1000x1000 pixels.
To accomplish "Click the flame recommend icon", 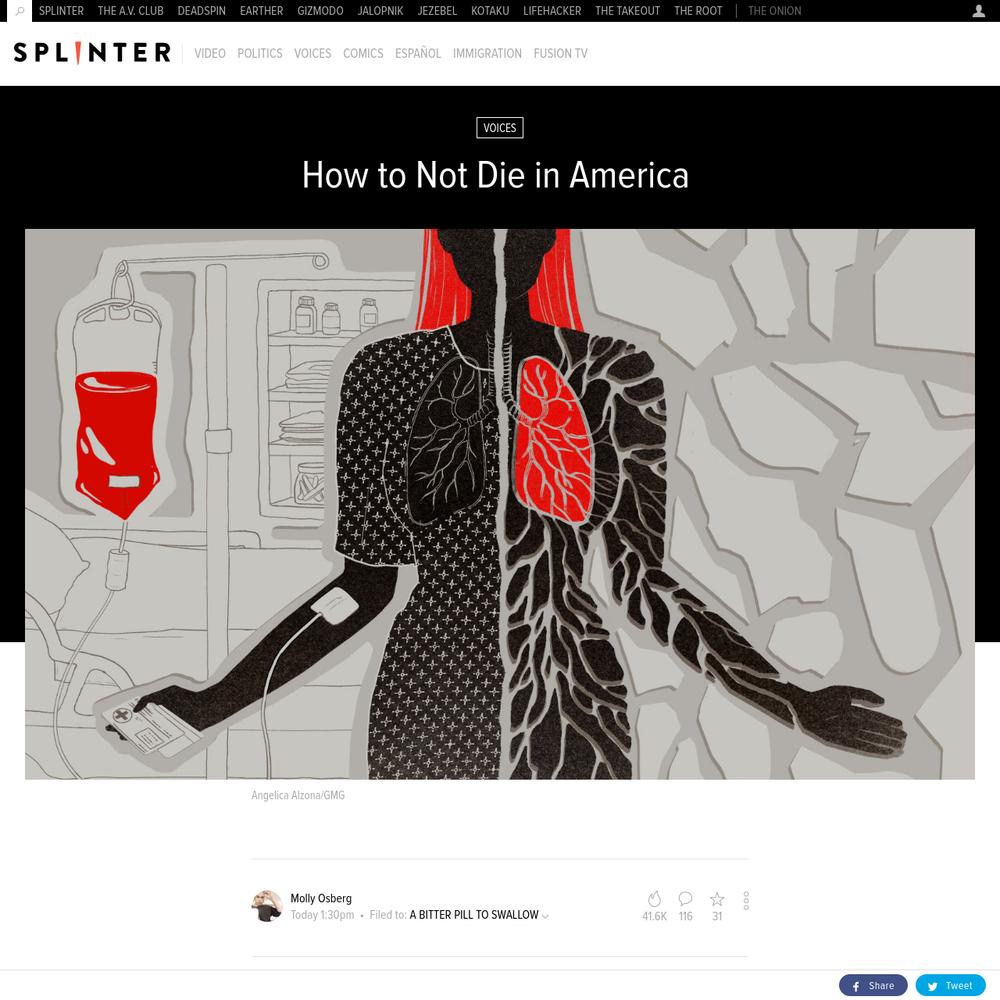I will point(654,899).
